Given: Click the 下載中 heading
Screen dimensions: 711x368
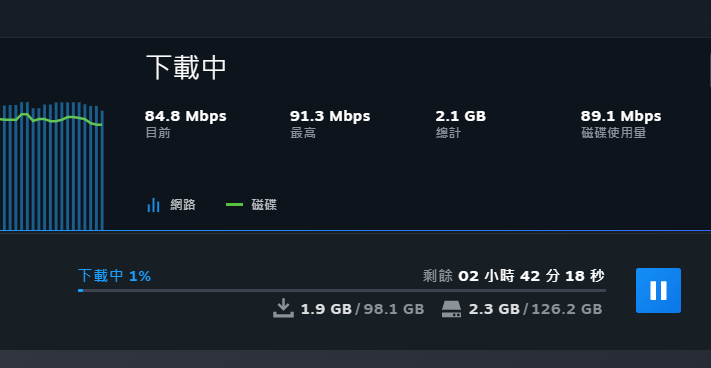Looking at the screenshot, I should tap(186, 68).
